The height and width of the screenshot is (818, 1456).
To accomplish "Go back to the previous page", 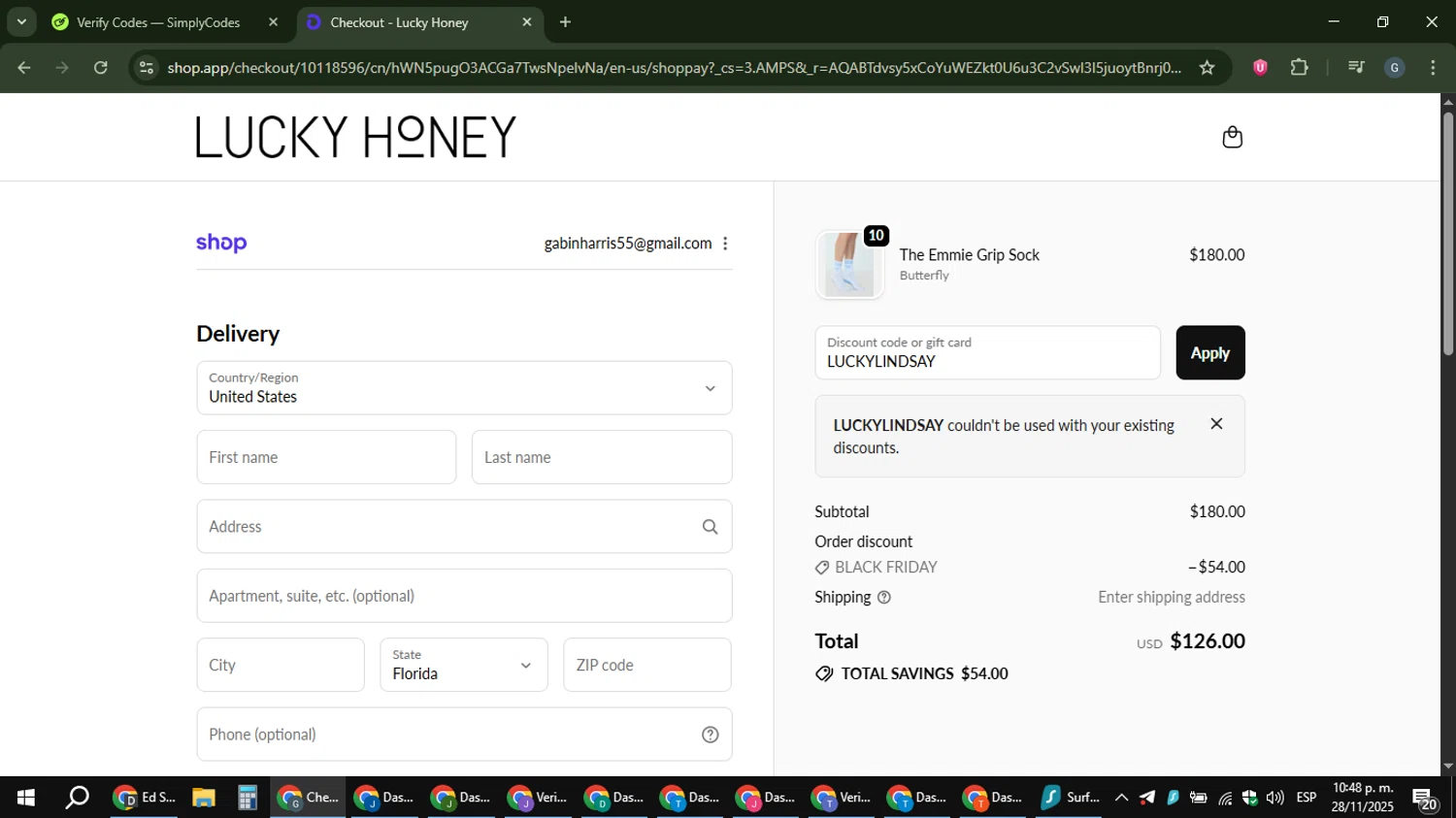I will click(x=24, y=67).
